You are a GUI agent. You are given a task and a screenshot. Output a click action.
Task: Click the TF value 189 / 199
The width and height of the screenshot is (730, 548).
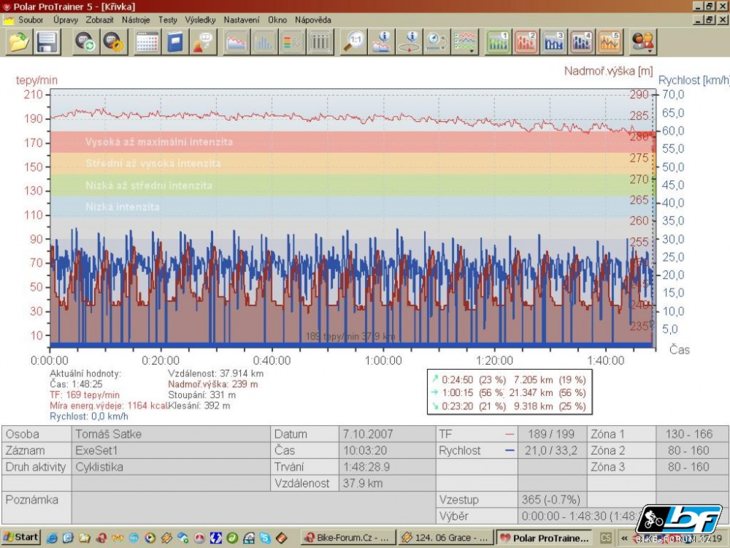[x=552, y=434]
